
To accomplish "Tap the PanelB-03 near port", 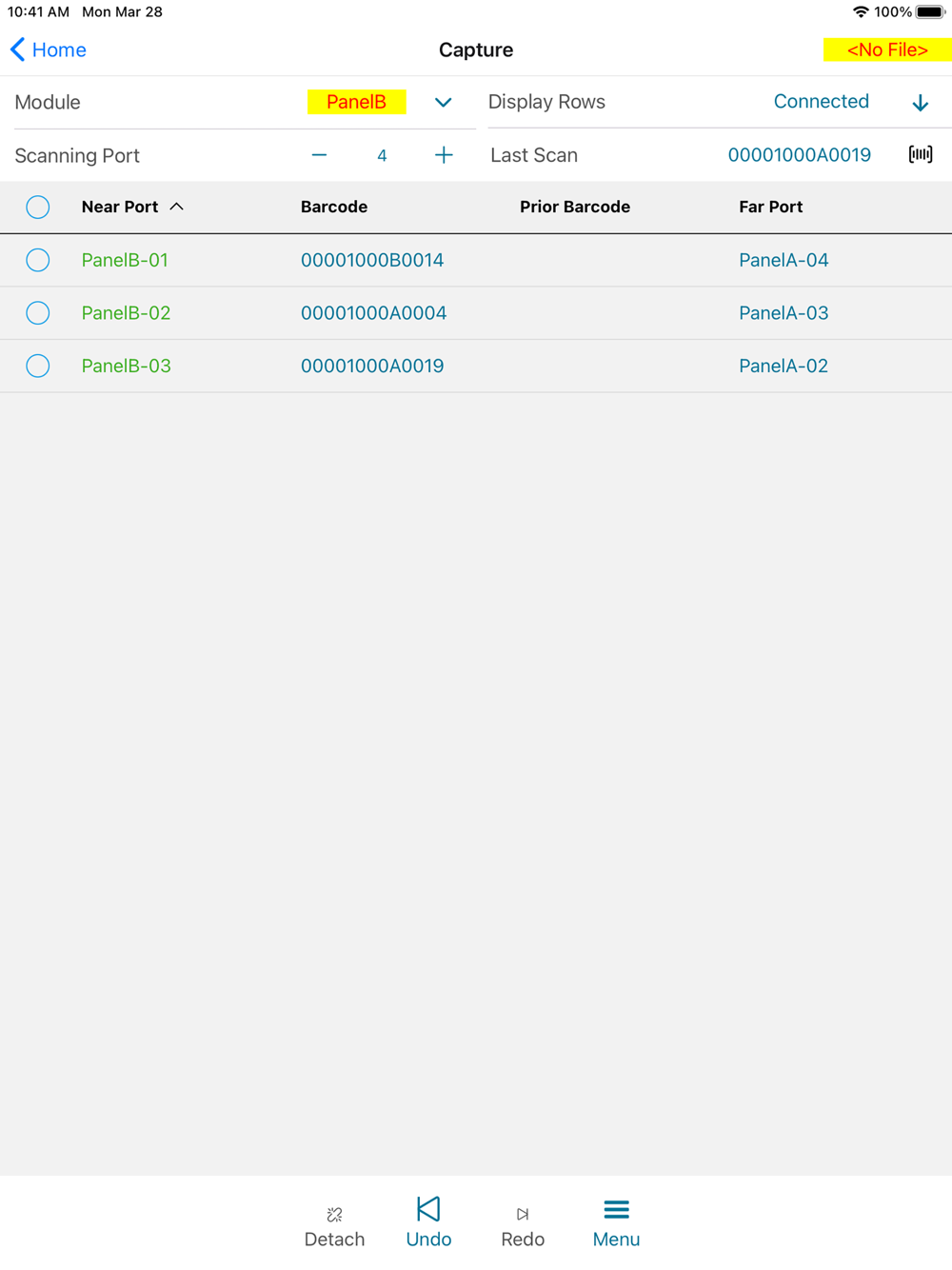I will 126,366.
